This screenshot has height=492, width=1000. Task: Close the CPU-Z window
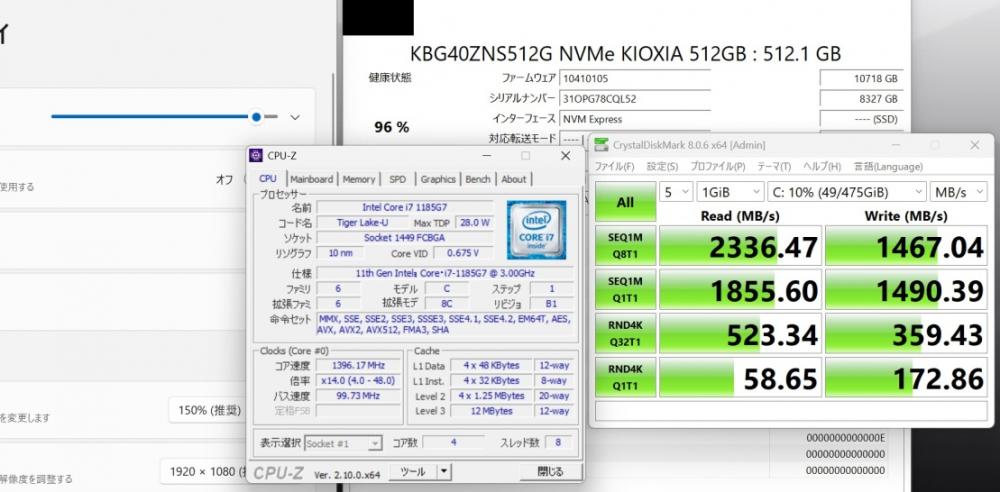tap(565, 156)
